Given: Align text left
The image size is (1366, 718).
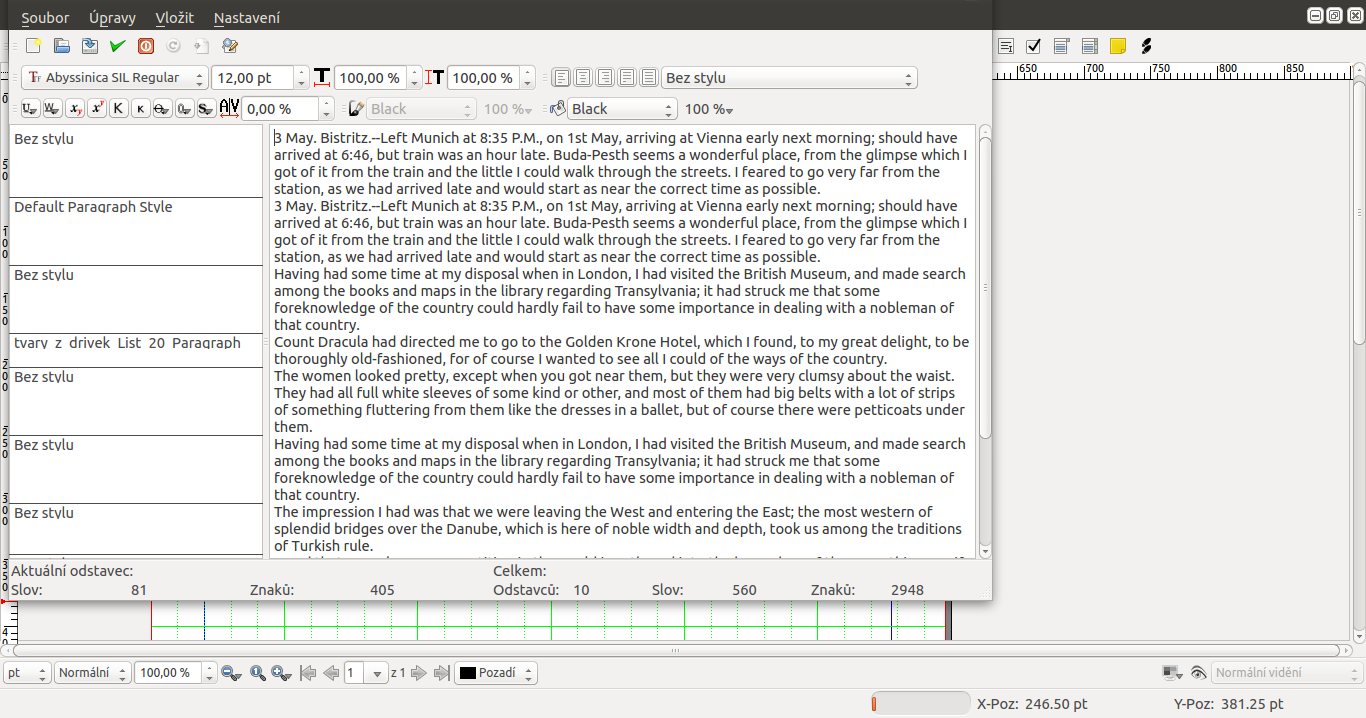Looking at the screenshot, I should coord(562,77).
